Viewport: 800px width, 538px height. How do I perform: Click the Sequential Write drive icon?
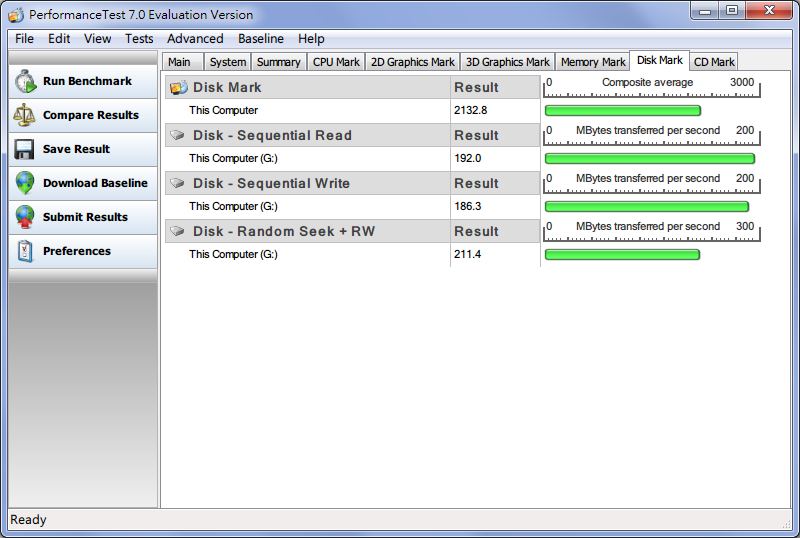point(177,183)
